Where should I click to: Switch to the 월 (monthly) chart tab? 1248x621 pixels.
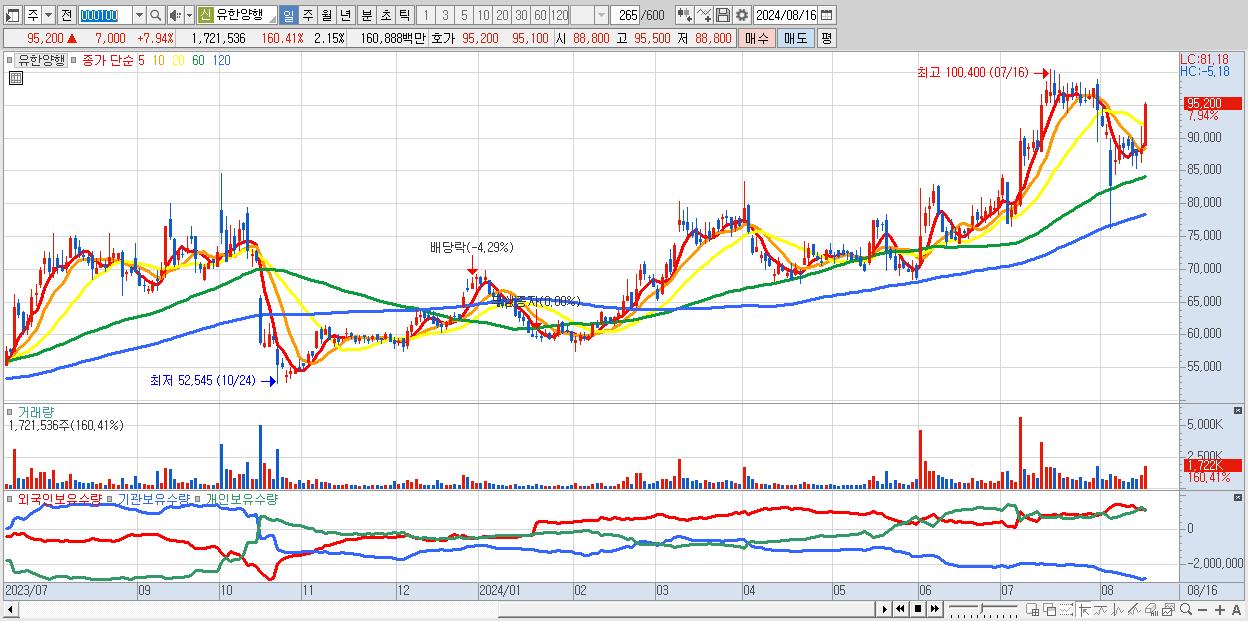coord(327,15)
